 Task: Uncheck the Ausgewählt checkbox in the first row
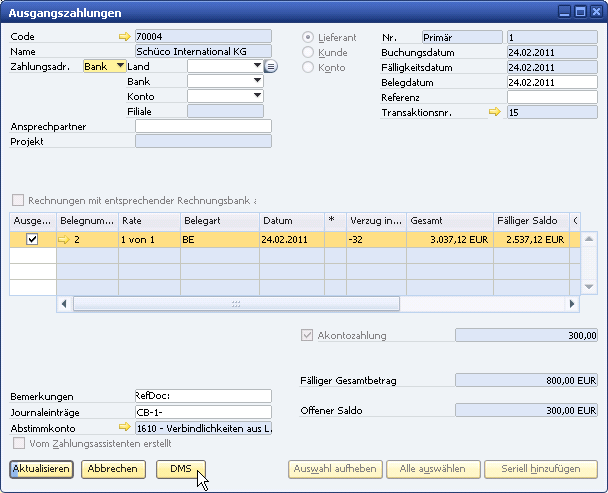32,240
